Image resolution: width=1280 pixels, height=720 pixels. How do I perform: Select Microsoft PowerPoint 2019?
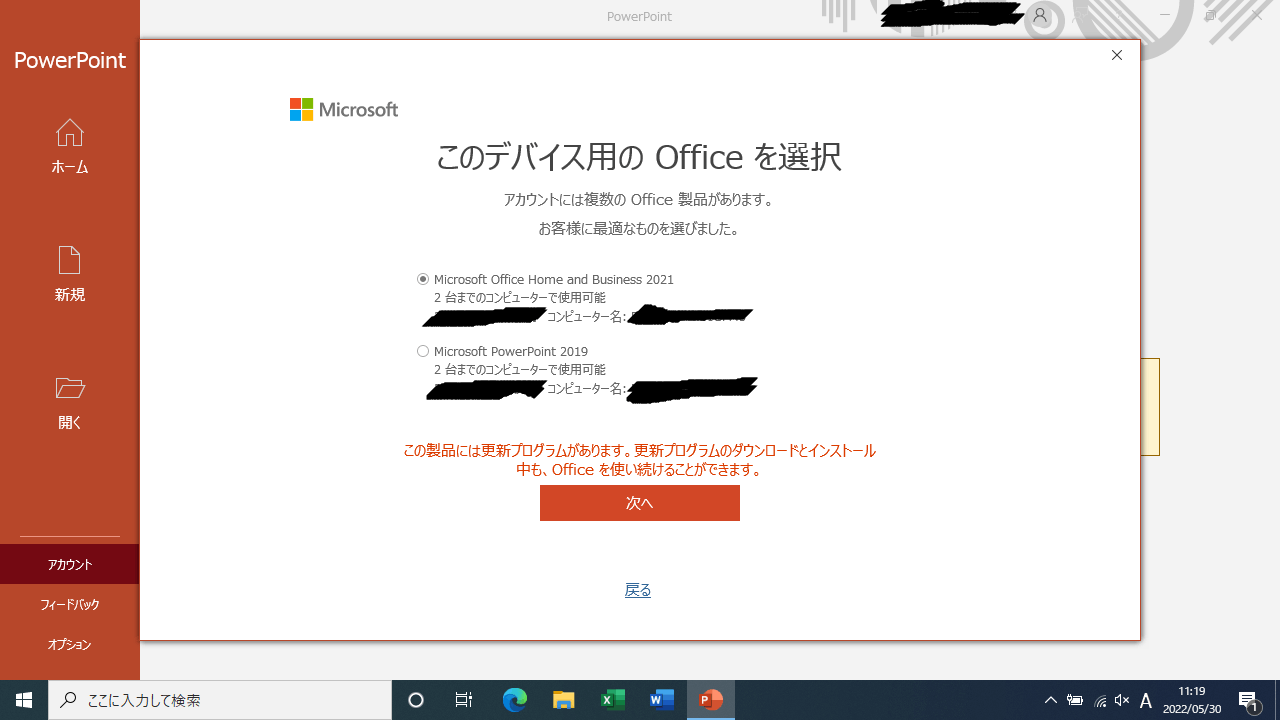(x=423, y=351)
